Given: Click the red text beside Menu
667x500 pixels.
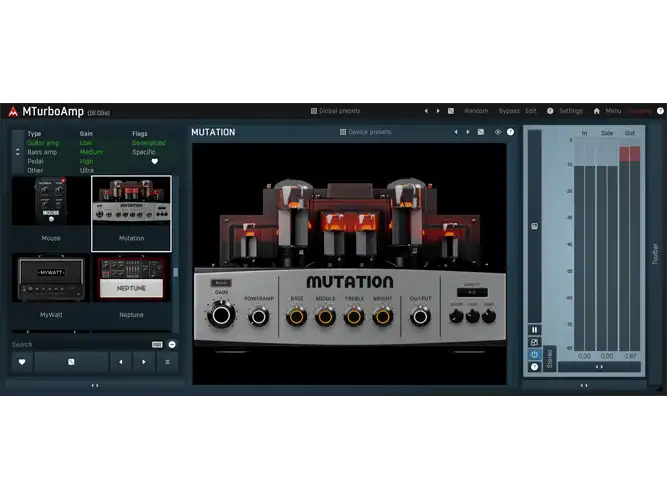Looking at the screenshot, I should click(x=639, y=111).
